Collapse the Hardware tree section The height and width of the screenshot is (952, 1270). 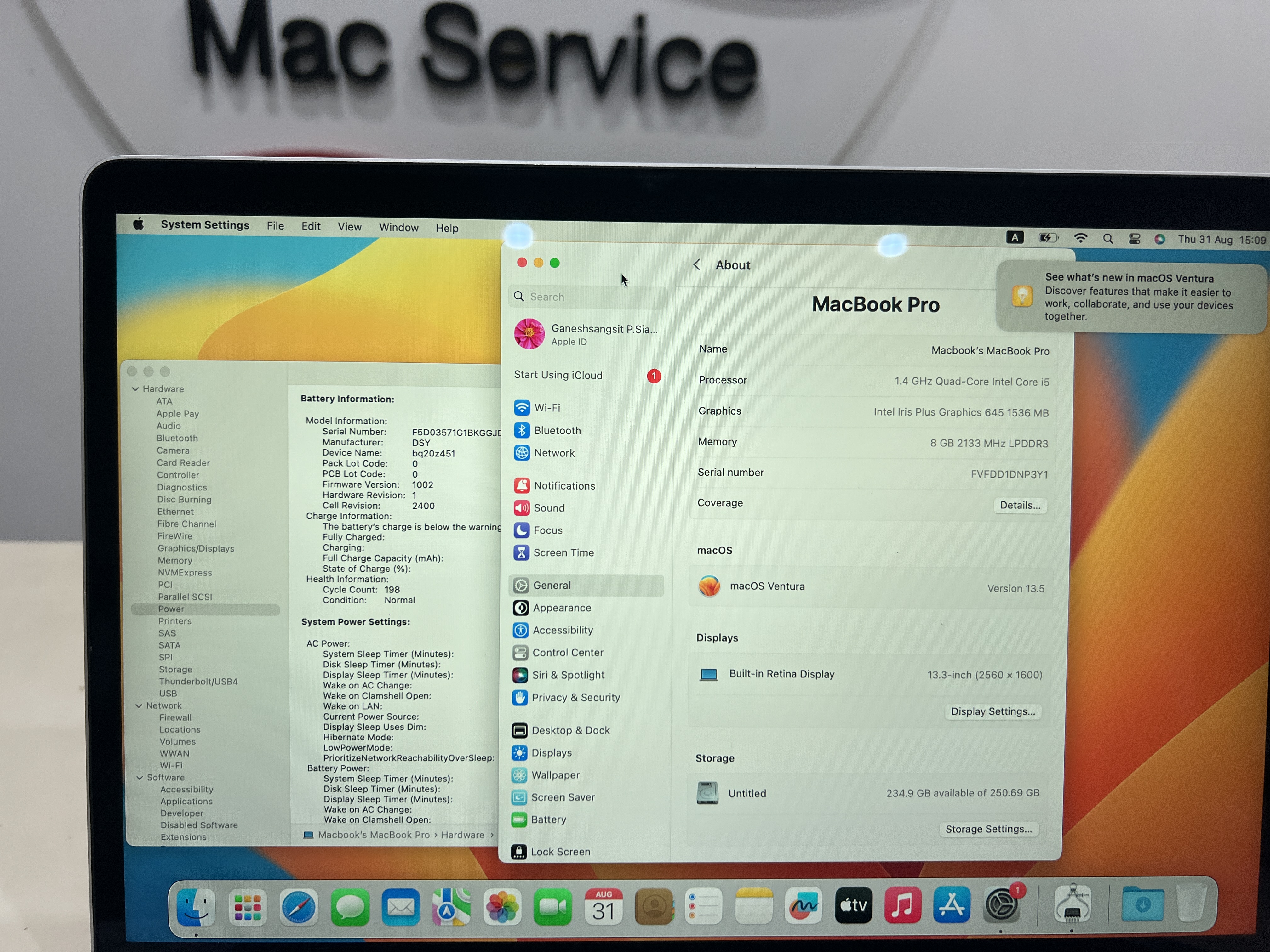click(135, 389)
